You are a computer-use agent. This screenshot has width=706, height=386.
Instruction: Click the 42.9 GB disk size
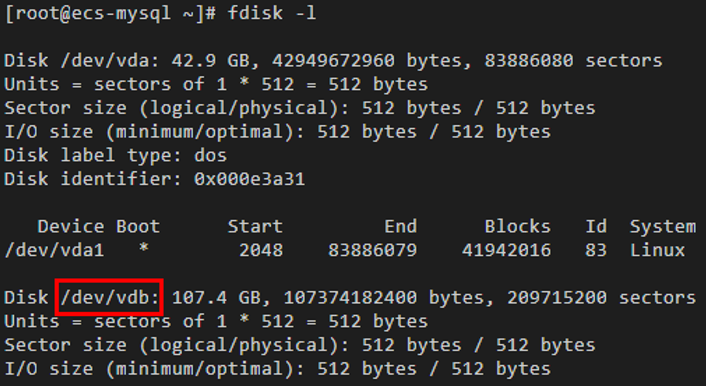210,61
